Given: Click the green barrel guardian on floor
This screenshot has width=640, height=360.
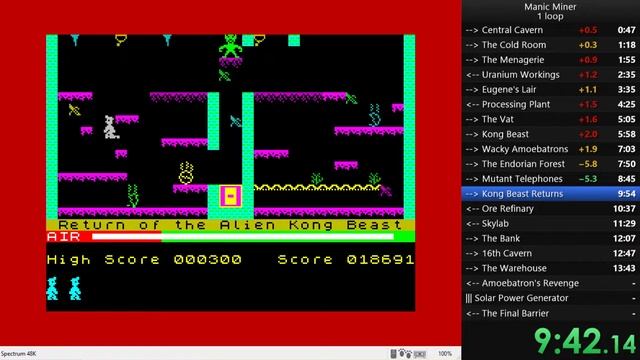Looking at the screenshot, I should pos(133,196).
